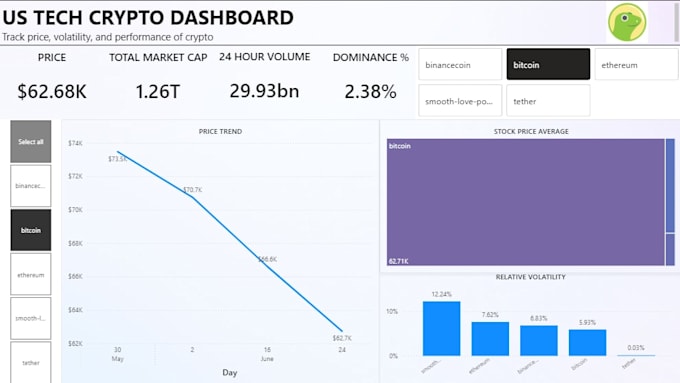Image resolution: width=680 pixels, height=383 pixels.
Task: Select the smooth-love-po... slicer tile
Action: pyautogui.click(x=460, y=101)
